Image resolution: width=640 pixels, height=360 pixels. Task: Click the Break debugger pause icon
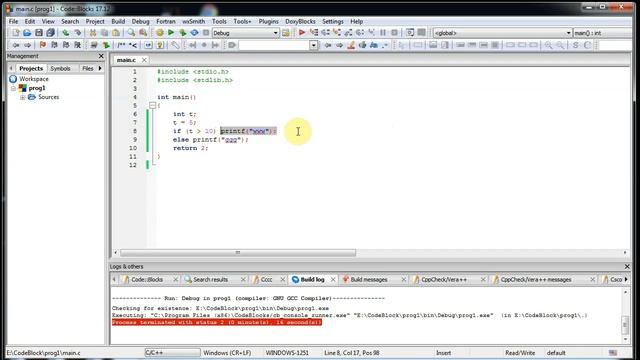click(x=383, y=33)
